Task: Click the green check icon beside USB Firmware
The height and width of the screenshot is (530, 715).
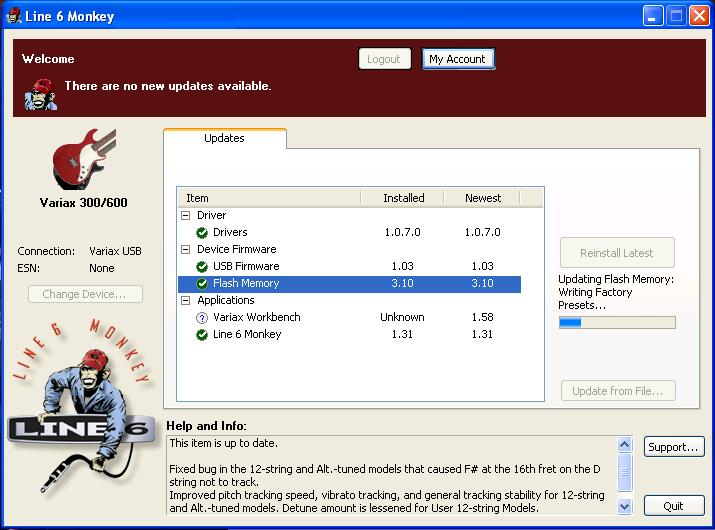Action: pos(202,267)
